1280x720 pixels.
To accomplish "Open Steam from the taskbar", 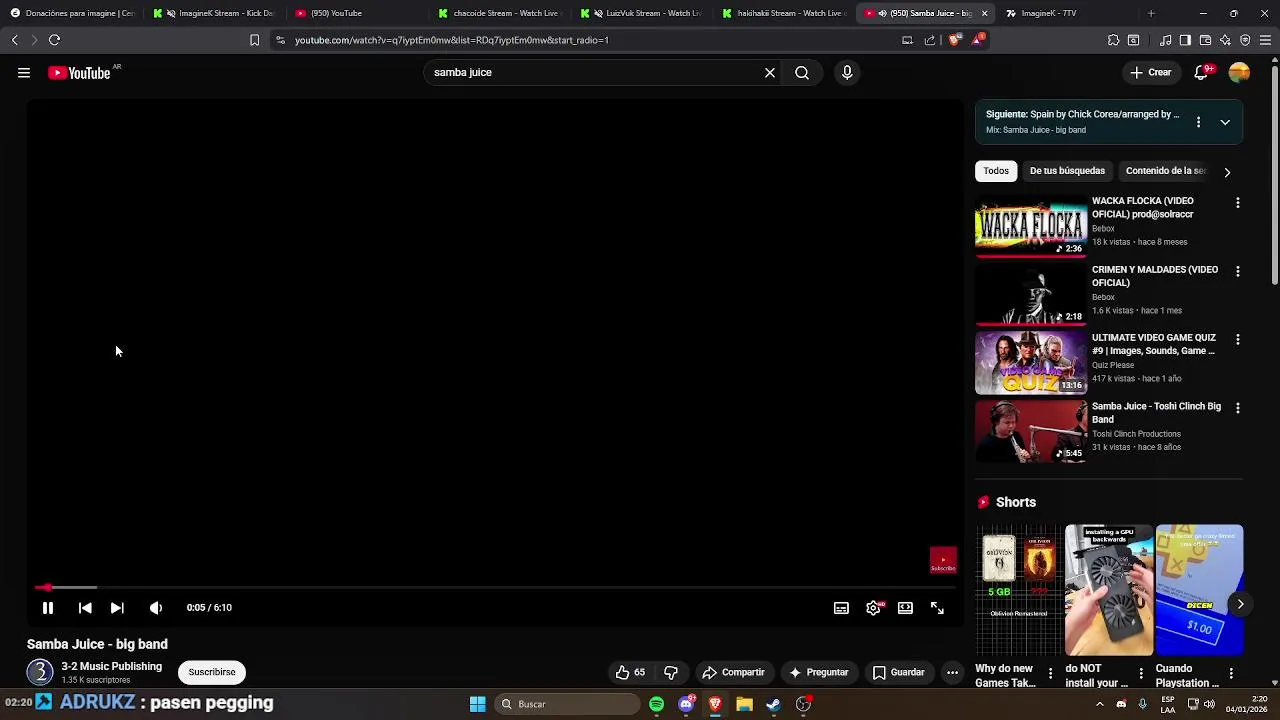I will [773, 704].
